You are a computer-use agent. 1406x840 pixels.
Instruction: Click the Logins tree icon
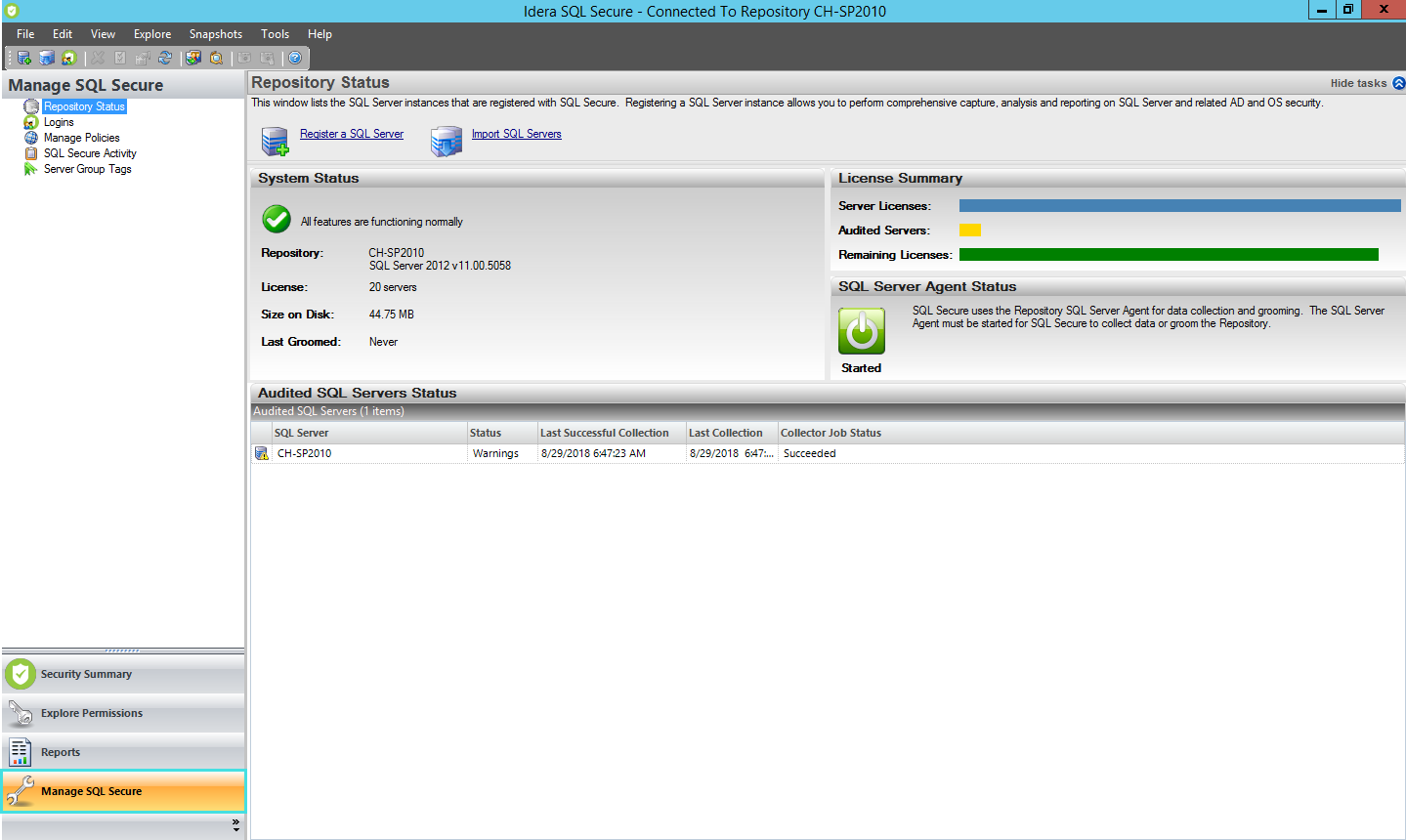[31, 122]
